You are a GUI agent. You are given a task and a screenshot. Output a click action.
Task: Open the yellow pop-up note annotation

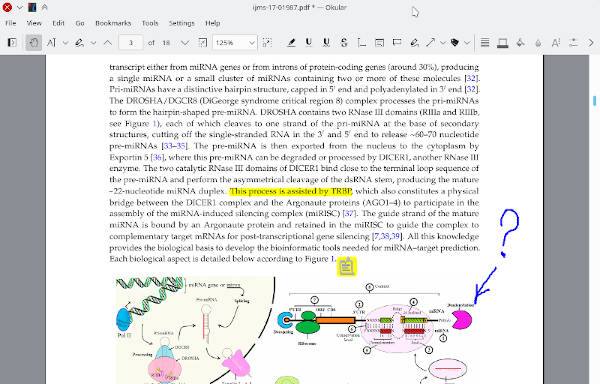point(347,266)
